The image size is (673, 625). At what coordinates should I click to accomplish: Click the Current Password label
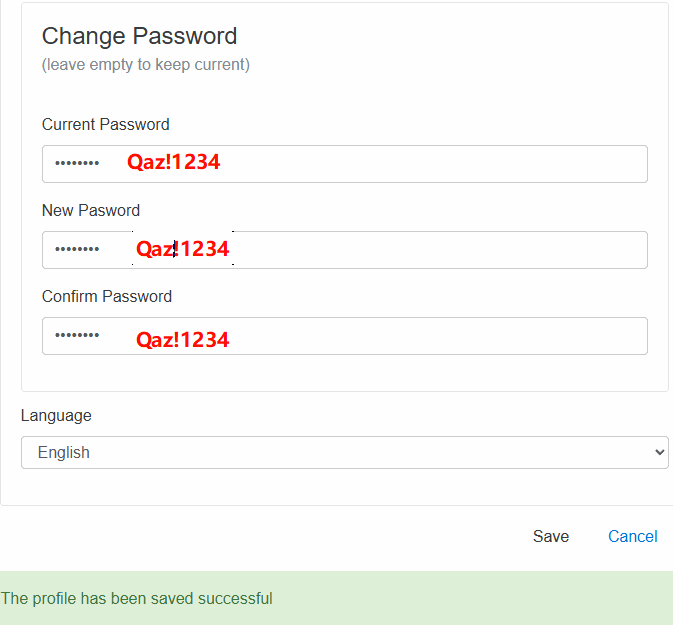(106, 124)
